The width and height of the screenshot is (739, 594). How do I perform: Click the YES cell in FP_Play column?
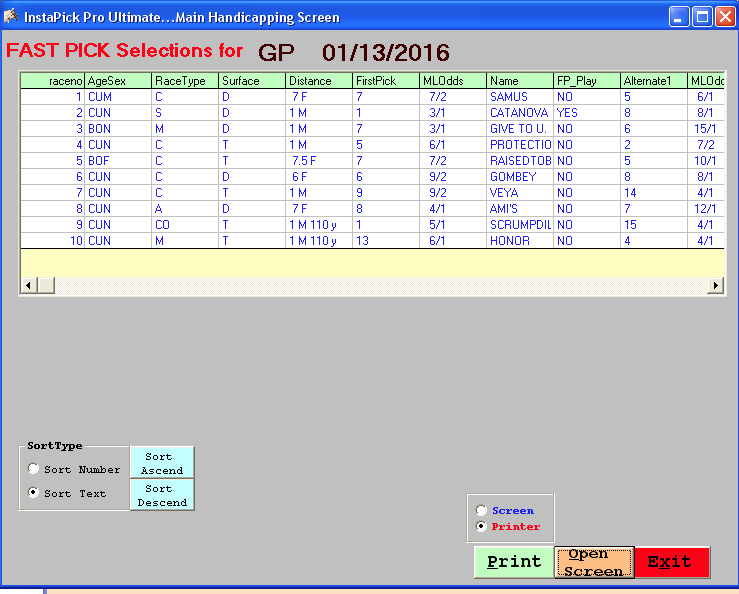coord(587,113)
